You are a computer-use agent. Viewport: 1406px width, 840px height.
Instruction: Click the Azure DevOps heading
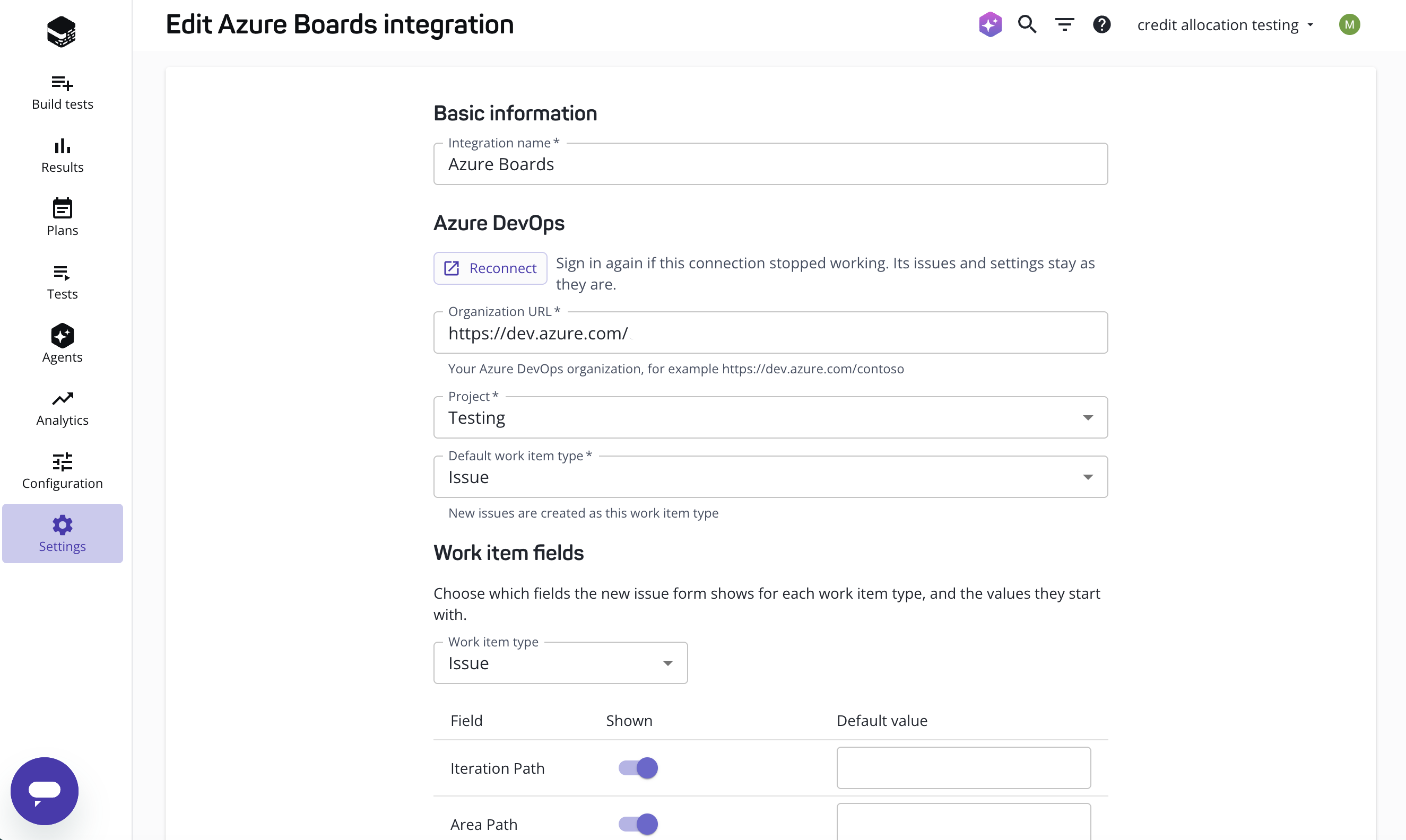[499, 223]
